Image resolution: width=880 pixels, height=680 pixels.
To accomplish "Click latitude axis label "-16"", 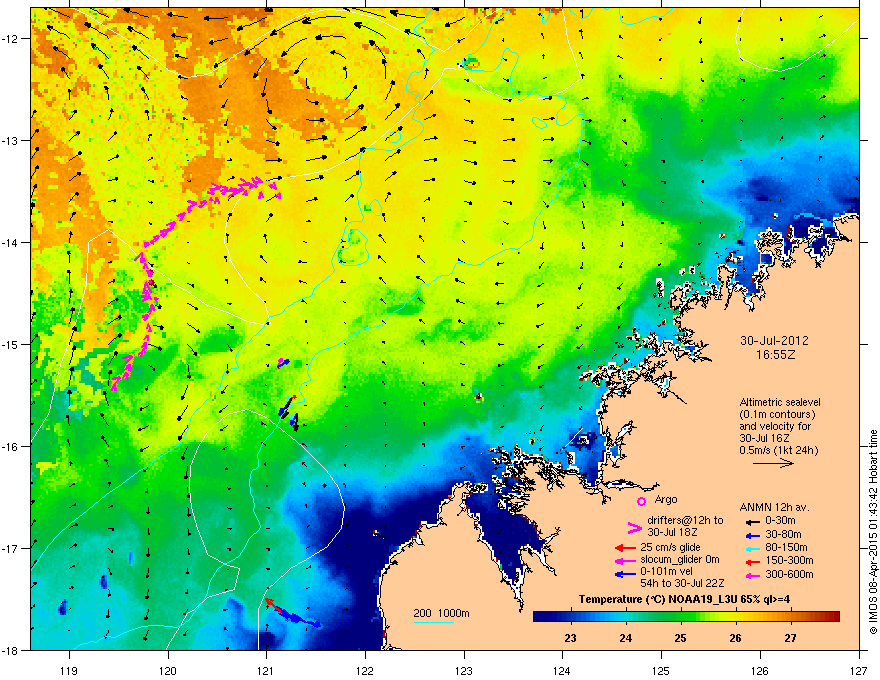I will 11,446.
